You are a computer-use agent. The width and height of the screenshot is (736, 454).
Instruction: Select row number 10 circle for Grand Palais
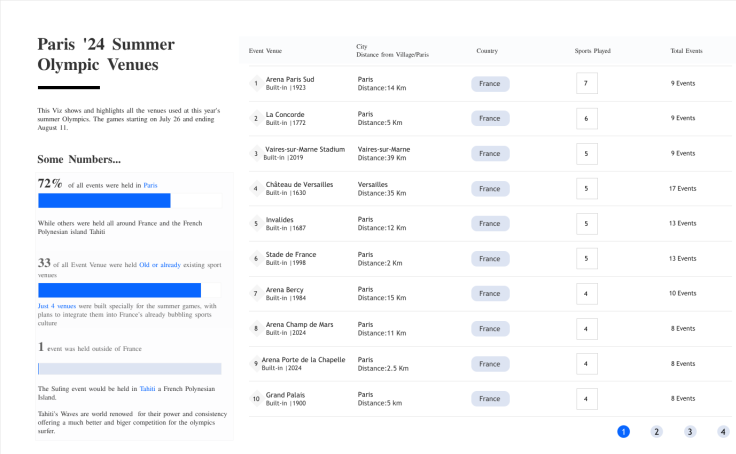pos(256,399)
